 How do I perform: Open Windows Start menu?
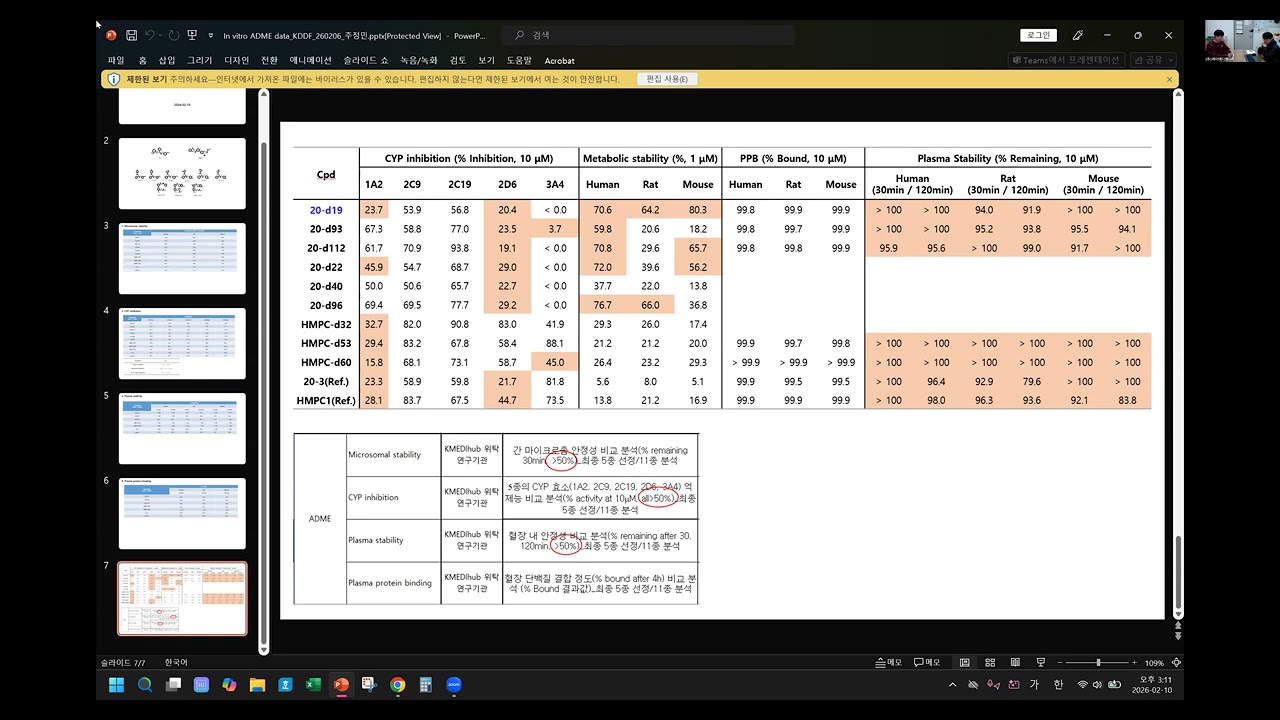coord(116,685)
